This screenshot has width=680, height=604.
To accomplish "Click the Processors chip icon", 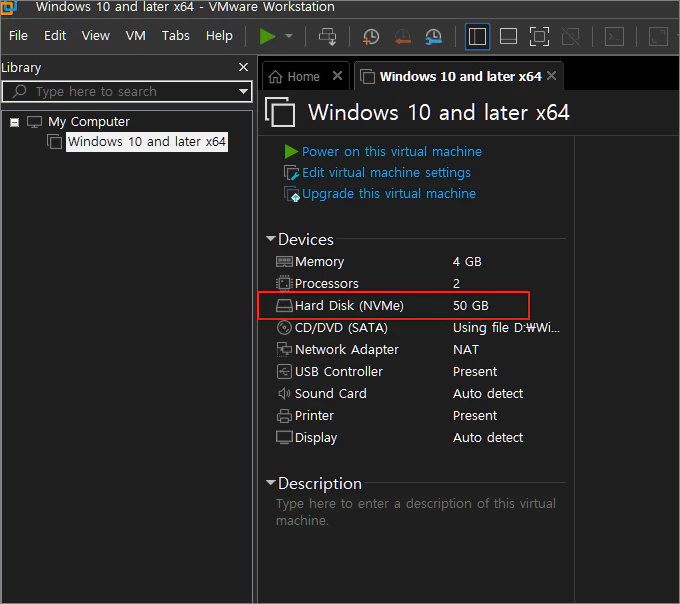I will pyautogui.click(x=284, y=284).
